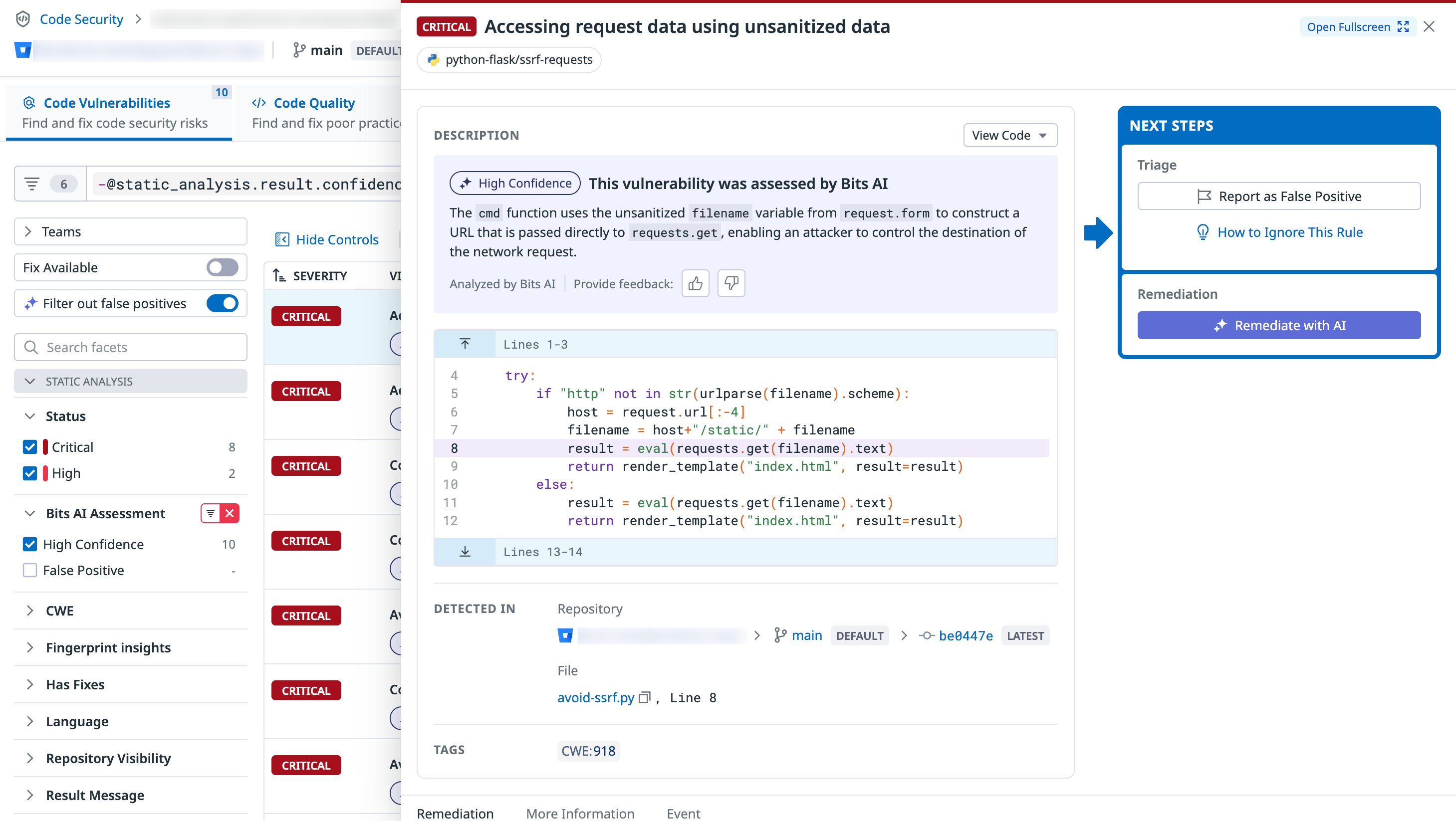The height and width of the screenshot is (821, 1456).
Task: Click Remediate with AI button
Action: tap(1278, 326)
